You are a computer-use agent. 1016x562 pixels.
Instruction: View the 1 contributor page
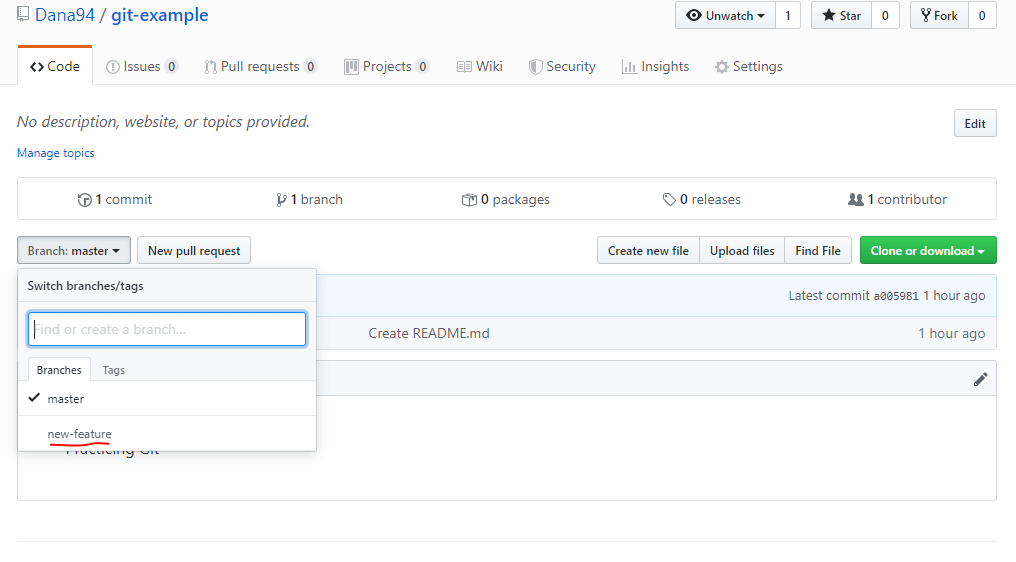(897, 200)
